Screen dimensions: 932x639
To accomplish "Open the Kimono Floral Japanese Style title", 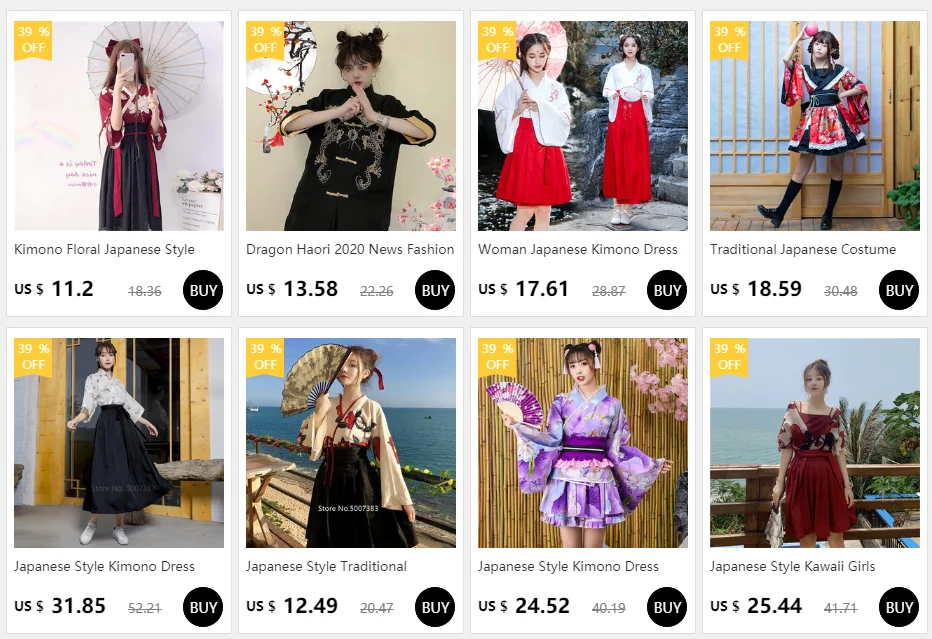I will [105, 250].
